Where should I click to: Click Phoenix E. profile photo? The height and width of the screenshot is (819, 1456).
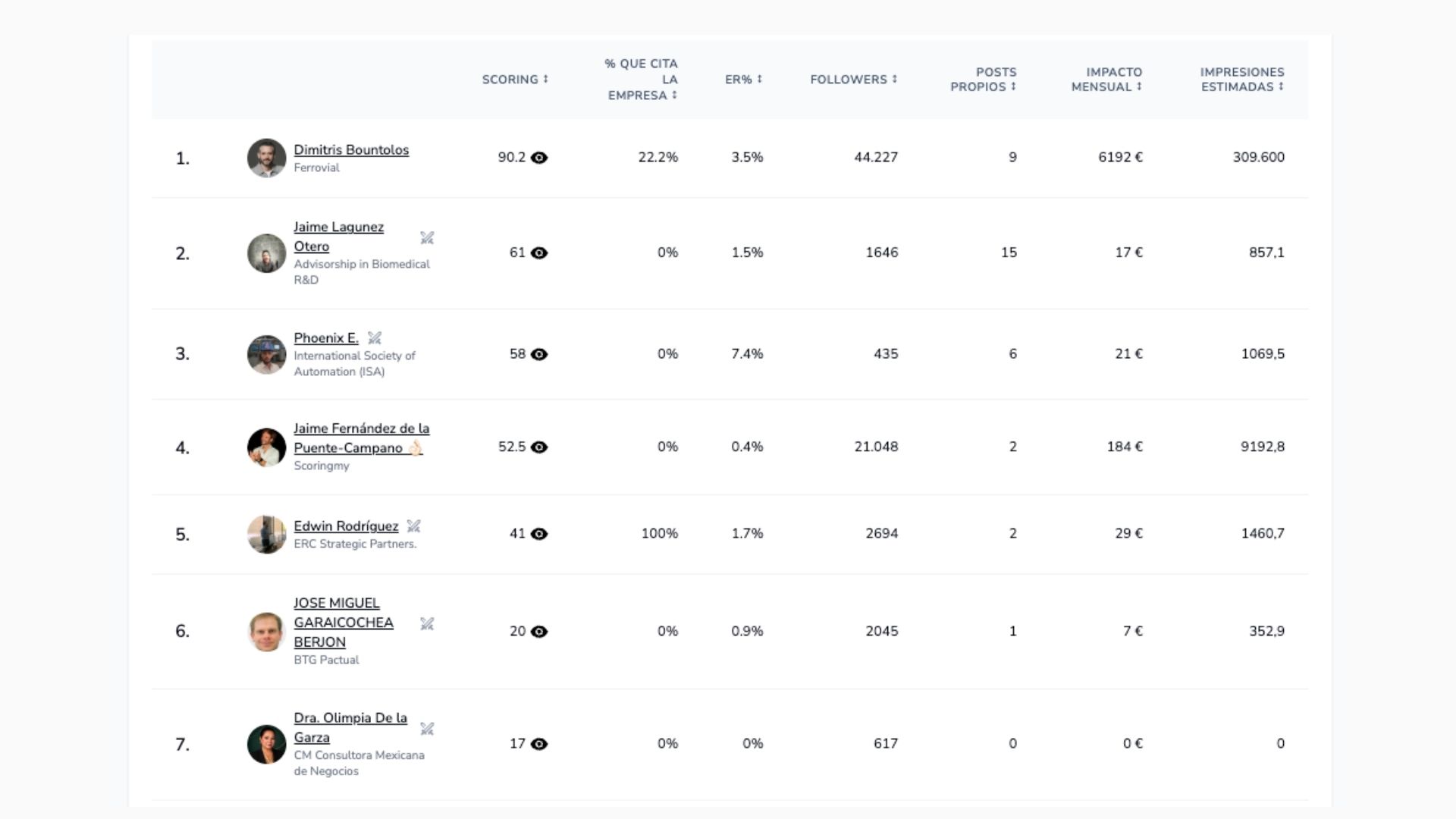pos(266,354)
